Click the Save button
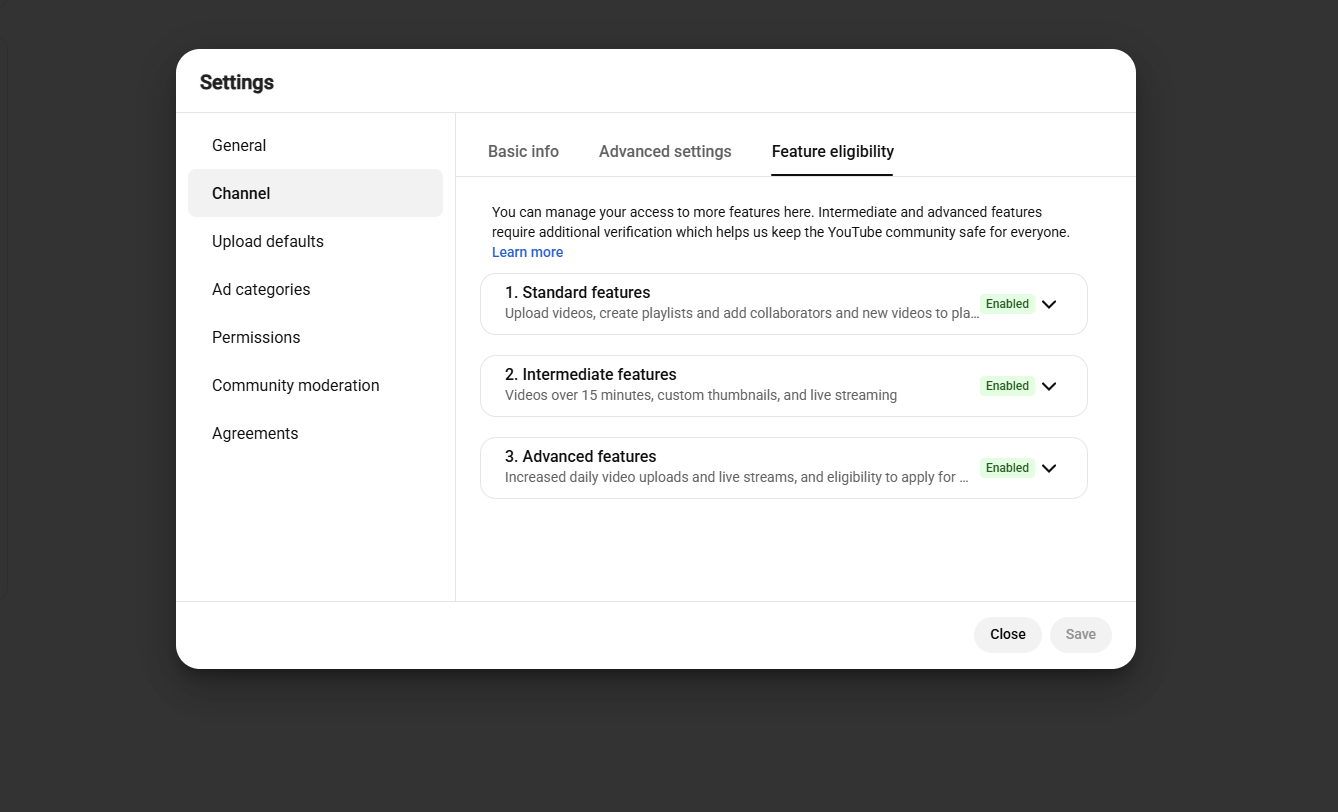 click(x=1081, y=635)
